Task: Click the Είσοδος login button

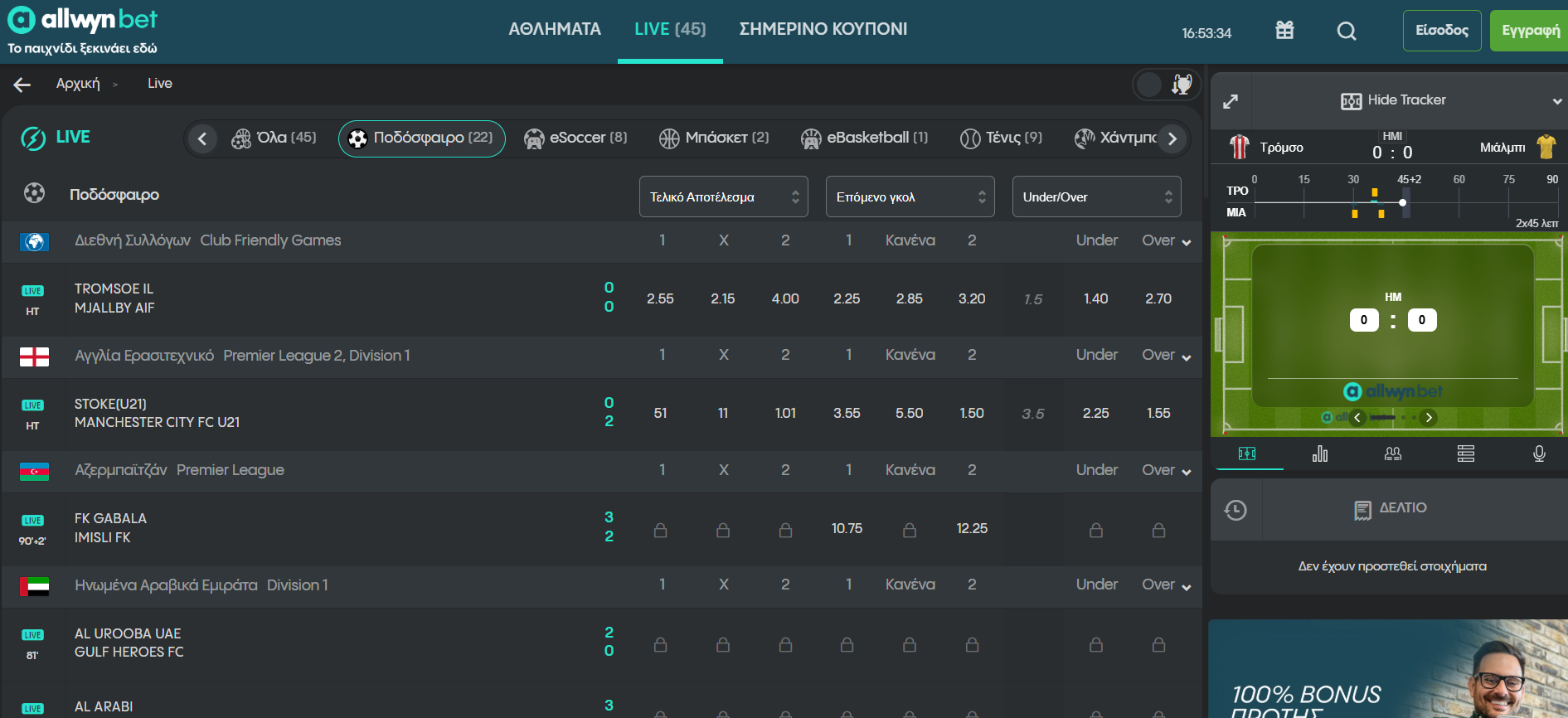Action: click(1442, 31)
